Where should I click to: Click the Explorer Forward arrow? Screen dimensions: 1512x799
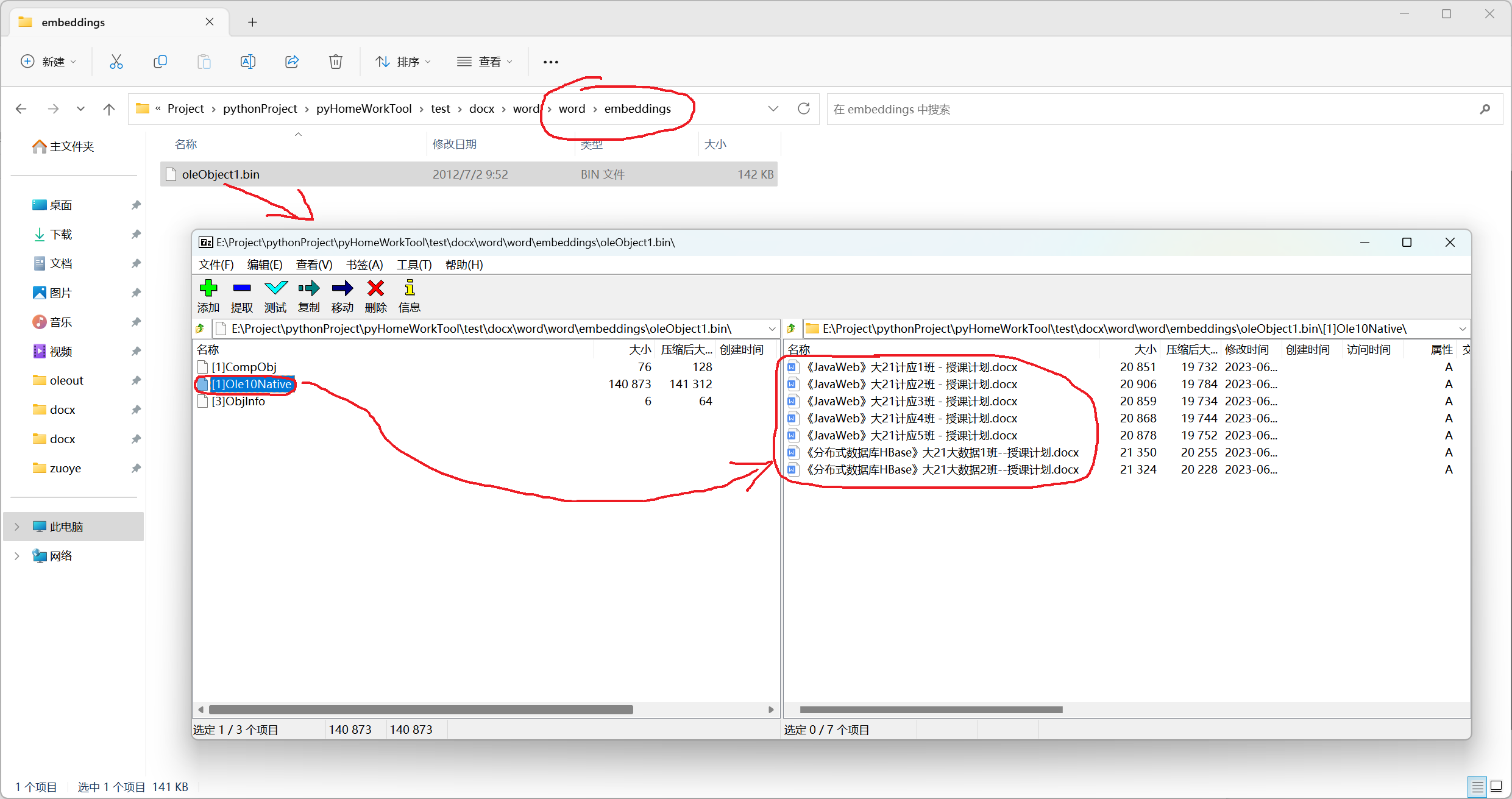click(x=53, y=109)
